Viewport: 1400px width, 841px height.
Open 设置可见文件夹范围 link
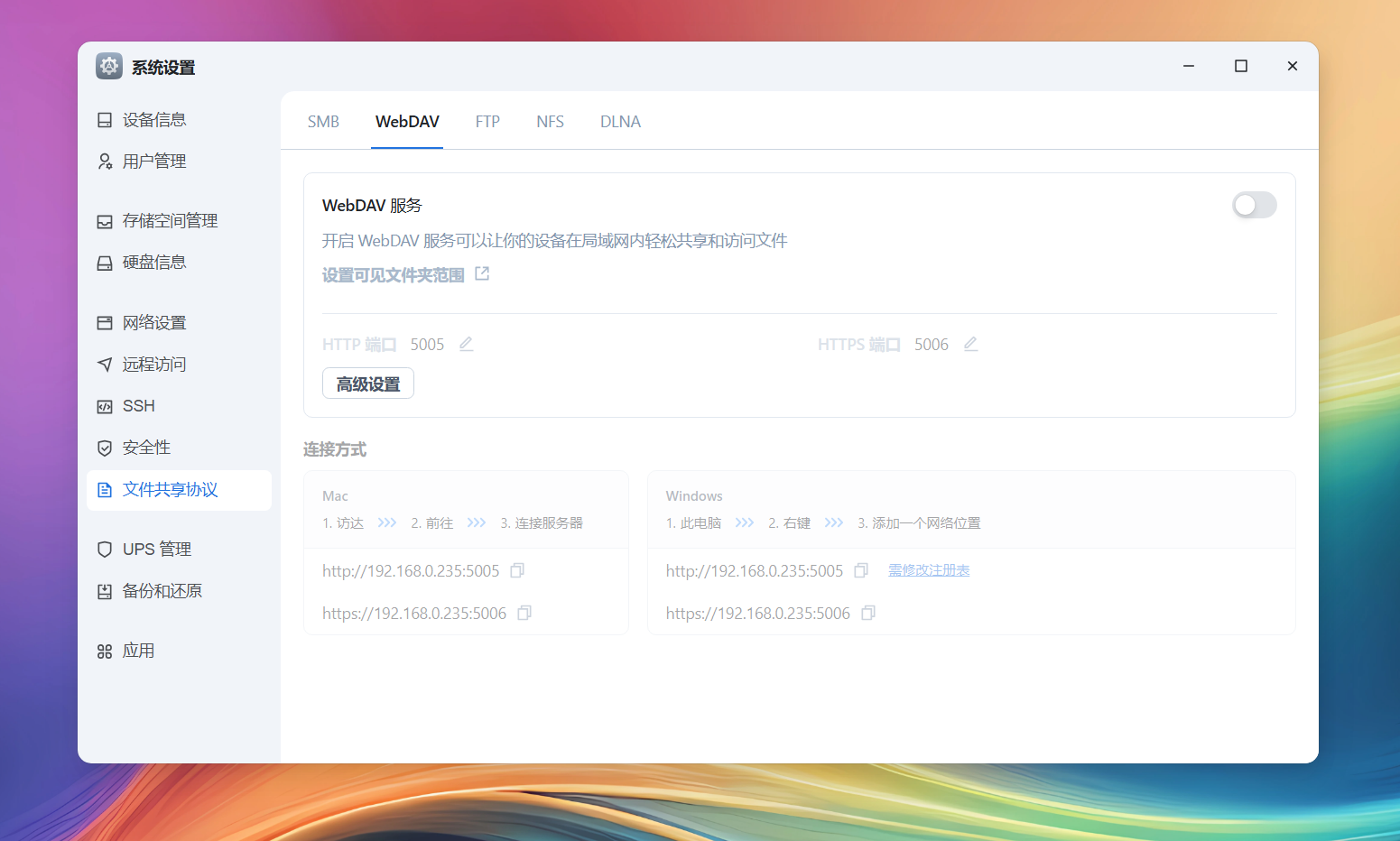[x=393, y=275]
